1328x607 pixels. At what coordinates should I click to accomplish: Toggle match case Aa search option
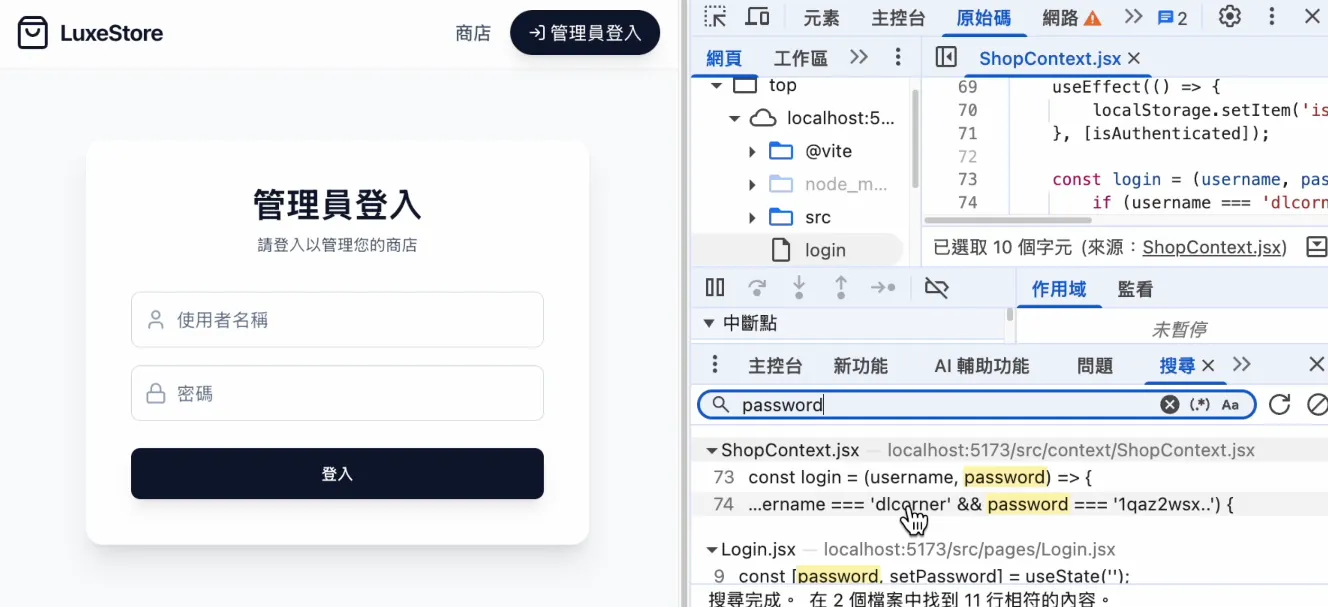pyautogui.click(x=1230, y=405)
